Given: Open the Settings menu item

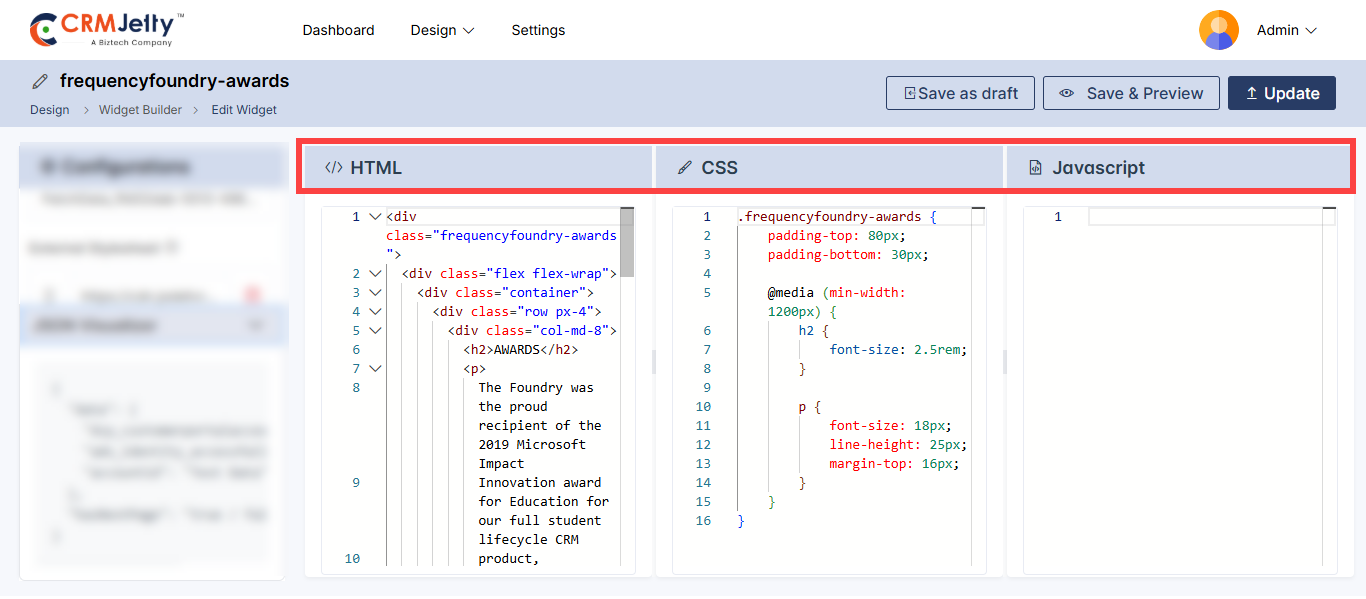Looking at the screenshot, I should [x=538, y=30].
